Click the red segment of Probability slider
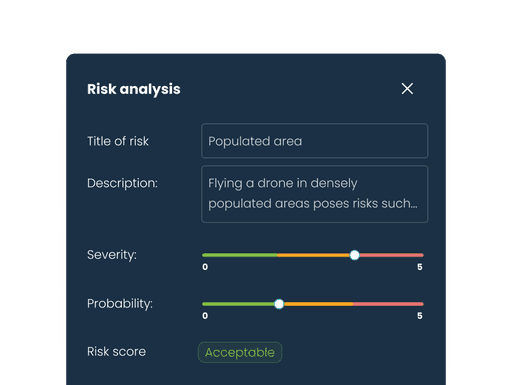The height and width of the screenshot is (385, 512). 388,304
